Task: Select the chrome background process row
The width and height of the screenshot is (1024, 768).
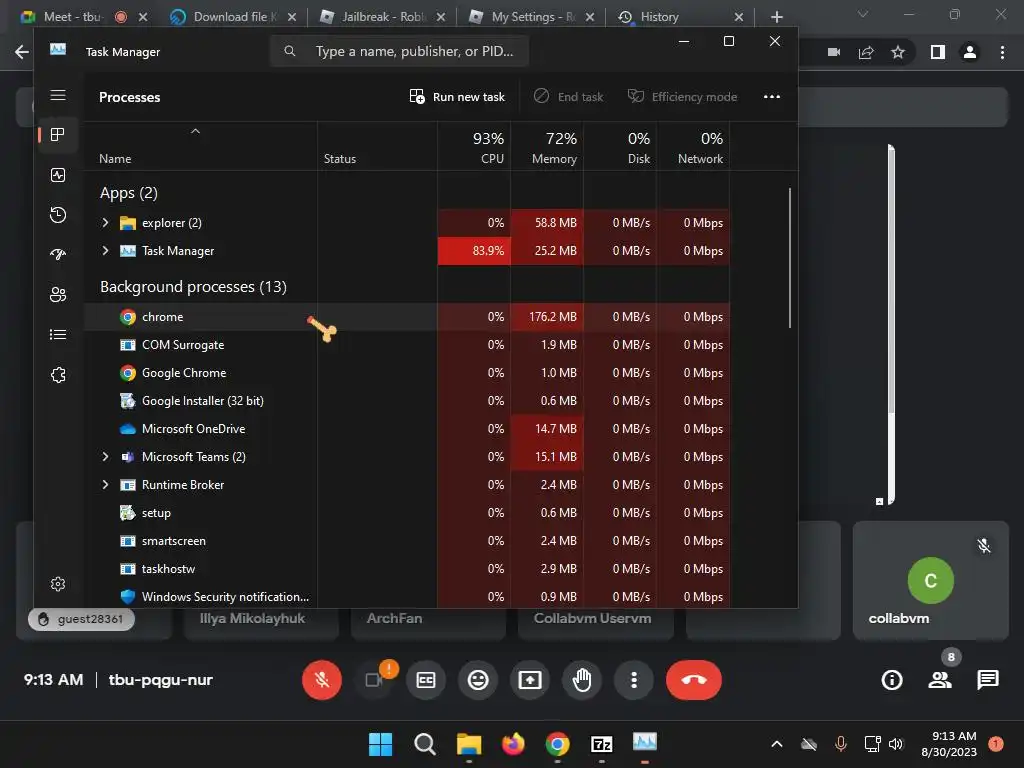Action: click(x=406, y=317)
